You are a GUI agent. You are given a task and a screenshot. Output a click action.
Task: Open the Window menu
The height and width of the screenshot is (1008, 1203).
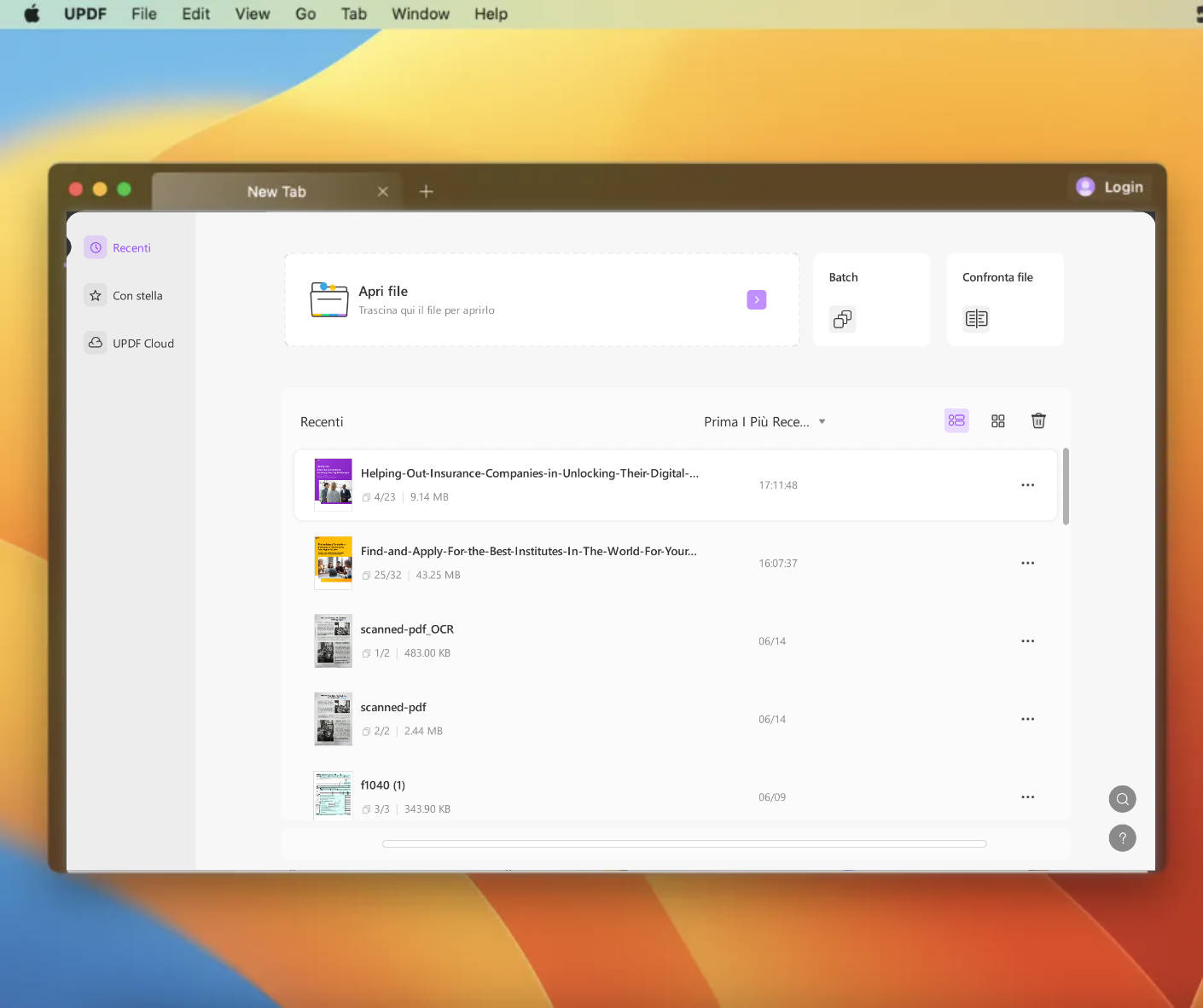[420, 14]
